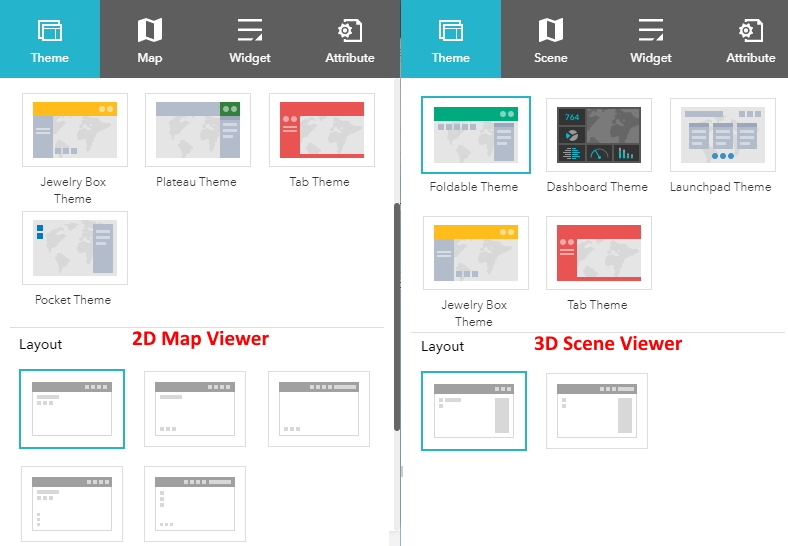788x546 pixels.
Task: Select the Launchpad Theme thumbnail
Action: (723, 135)
